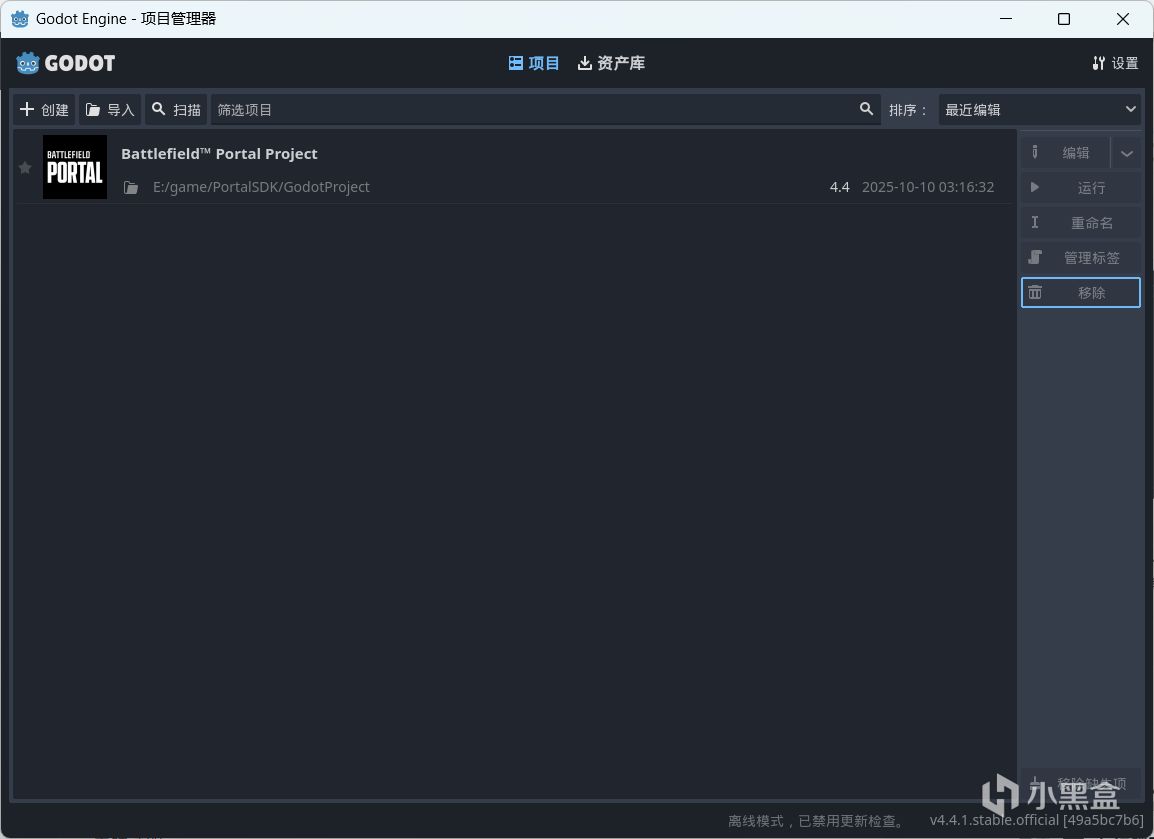Viewport: 1154px width, 839px height.
Task: Open the 最近编辑 sort dropdown
Action: [x=1039, y=110]
